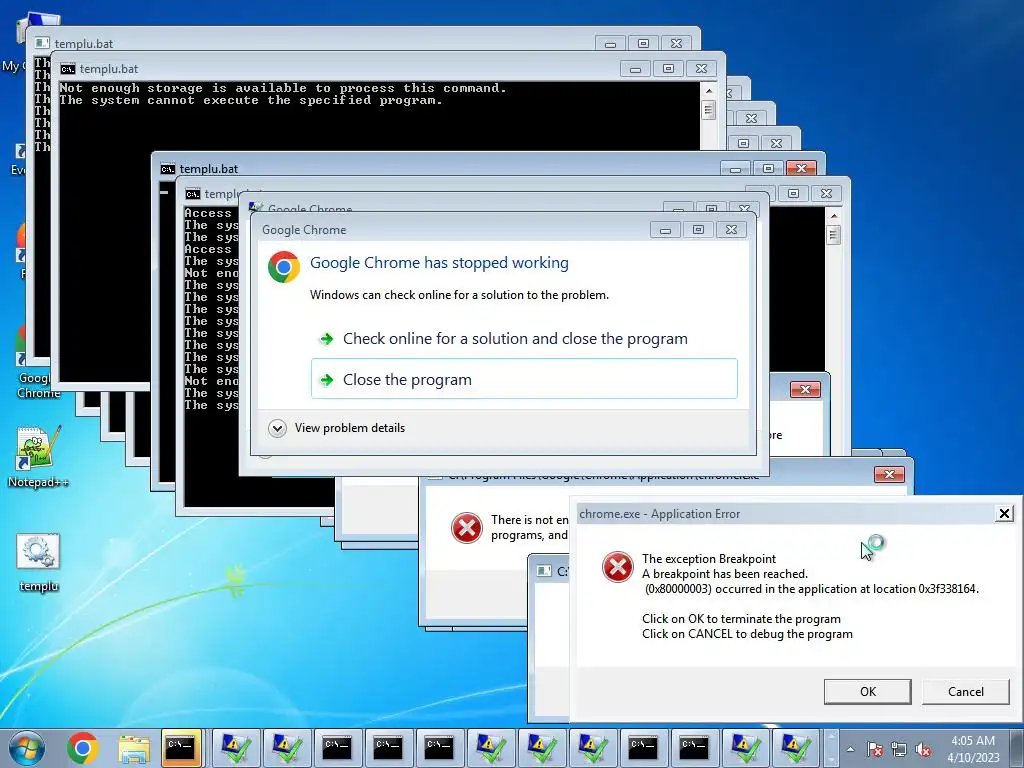The width and height of the screenshot is (1024, 768).
Task: Click OK in chrome.exe Application Error dialog
Action: pyautogui.click(x=867, y=692)
